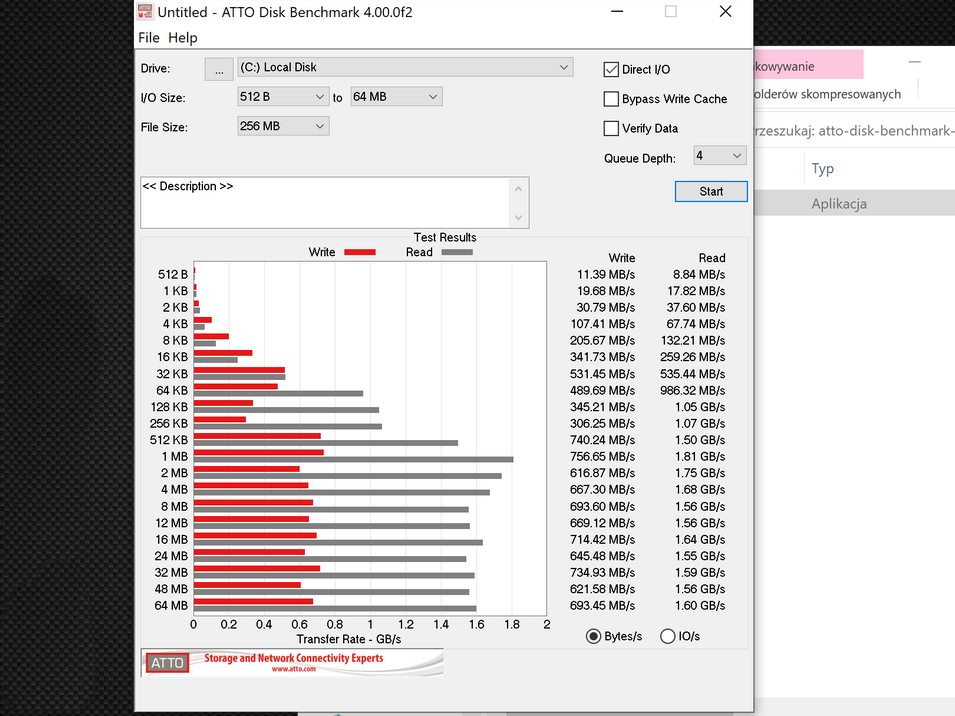Click the 1.81 GB/s read value
This screenshot has height=716, width=955.
(x=700, y=457)
